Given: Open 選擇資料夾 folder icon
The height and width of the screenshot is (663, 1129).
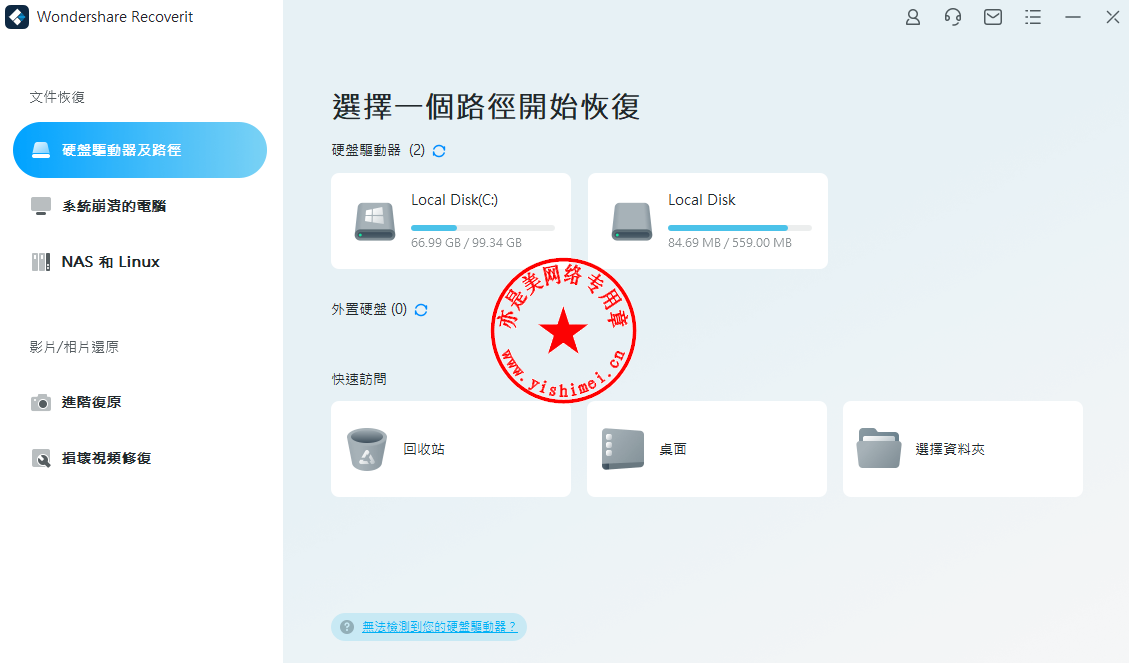Looking at the screenshot, I should tap(879, 448).
